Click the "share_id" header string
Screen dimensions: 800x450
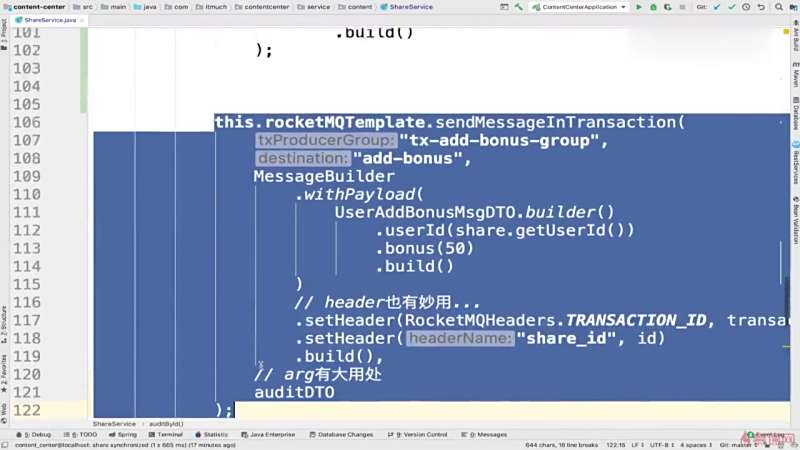[566, 338]
